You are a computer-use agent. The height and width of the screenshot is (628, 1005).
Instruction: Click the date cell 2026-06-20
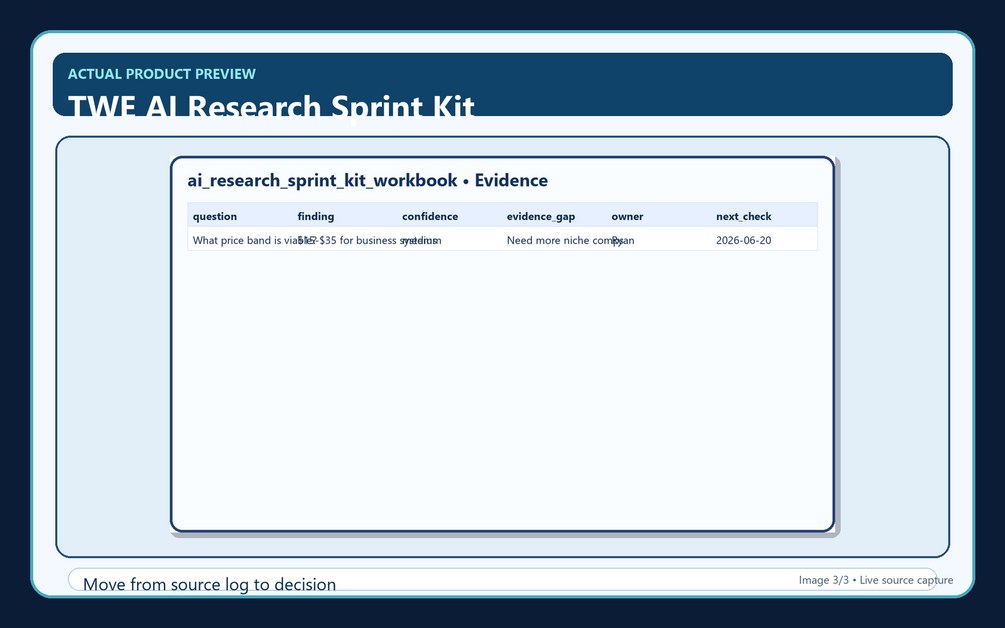743,240
